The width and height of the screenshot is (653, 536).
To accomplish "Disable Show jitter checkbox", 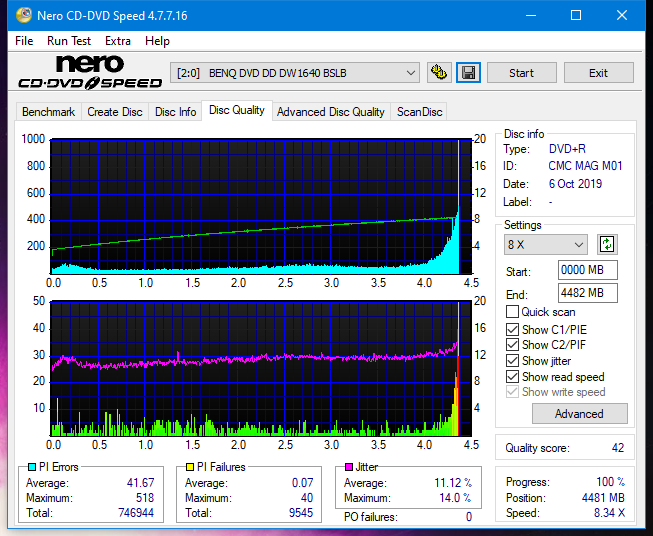I will pyautogui.click(x=512, y=361).
